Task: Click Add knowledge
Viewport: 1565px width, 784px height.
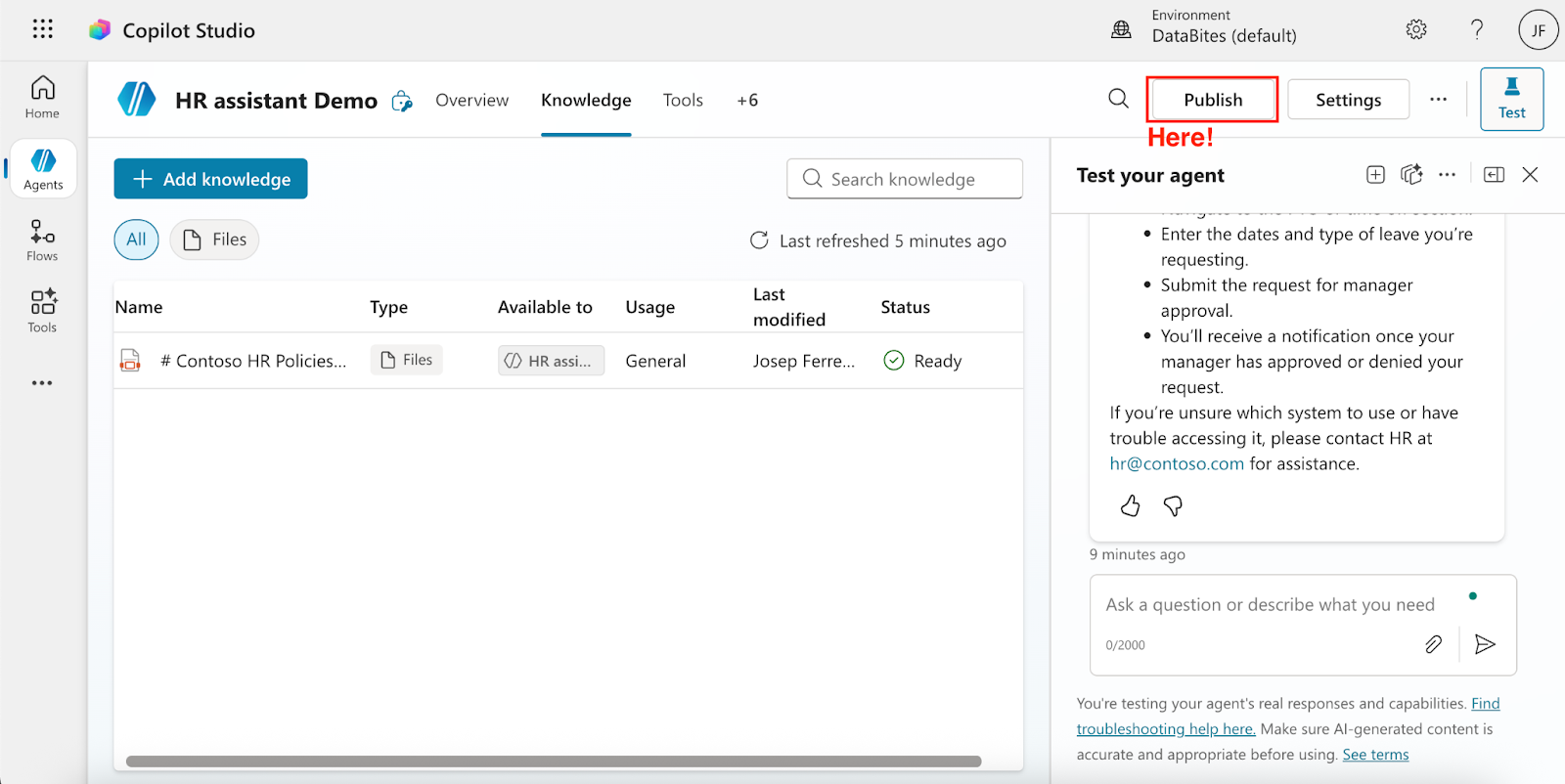Action: [x=210, y=179]
